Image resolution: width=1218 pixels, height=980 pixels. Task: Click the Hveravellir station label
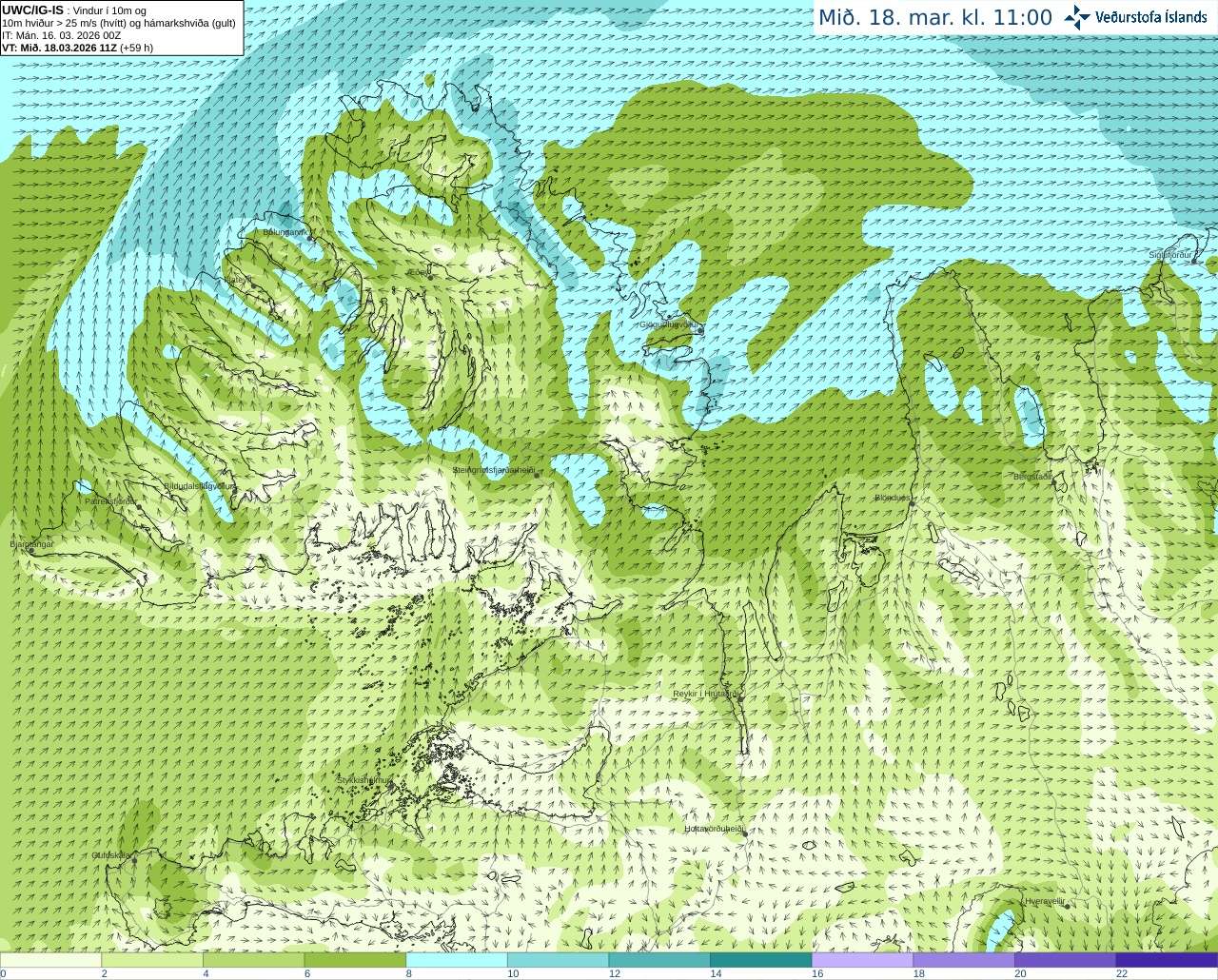point(1044,901)
